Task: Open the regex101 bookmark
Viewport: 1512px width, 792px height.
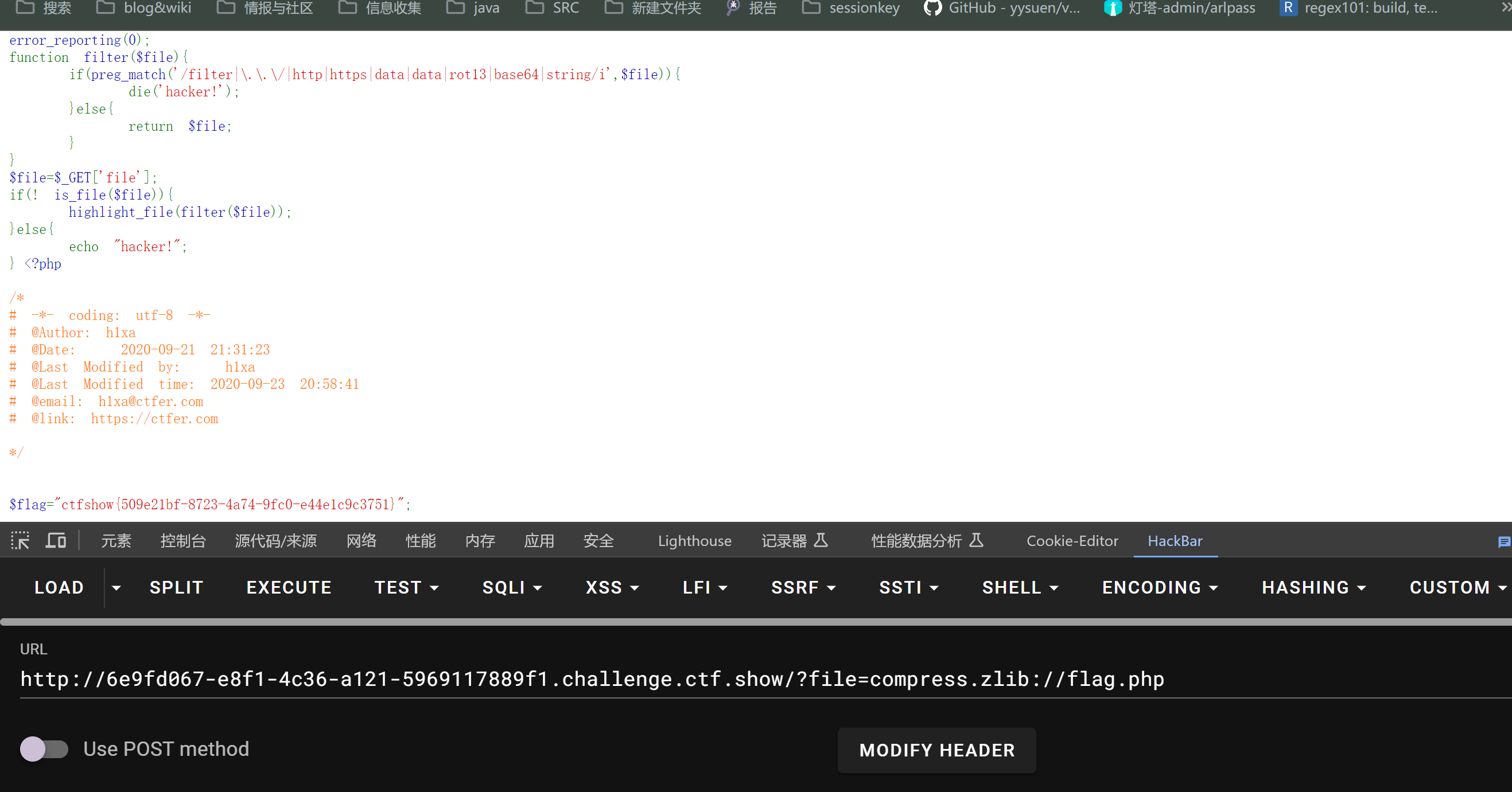Action: click(x=1358, y=8)
